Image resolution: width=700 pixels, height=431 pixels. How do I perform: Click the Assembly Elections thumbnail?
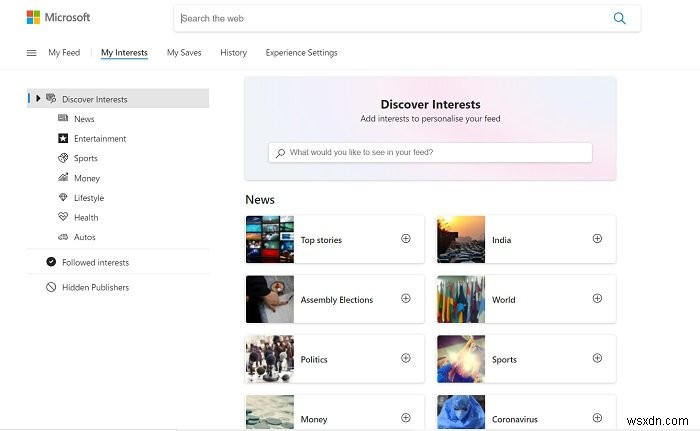[270, 299]
